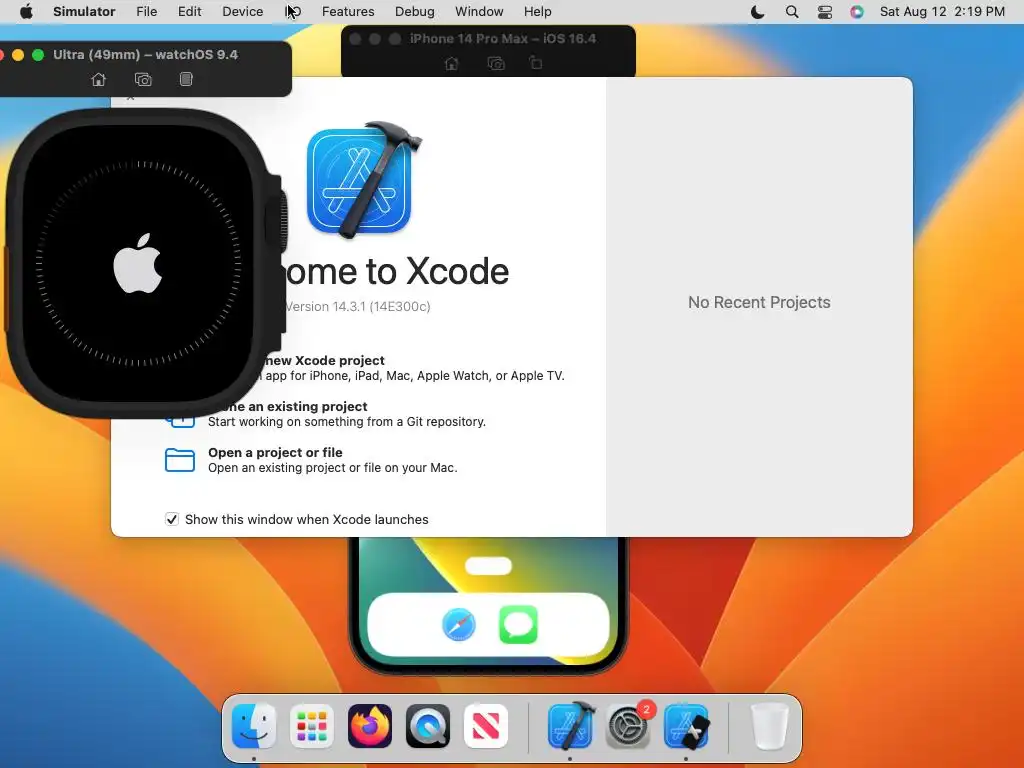Open the Window menu
Screen dimensions: 1024x768
pos(479,12)
